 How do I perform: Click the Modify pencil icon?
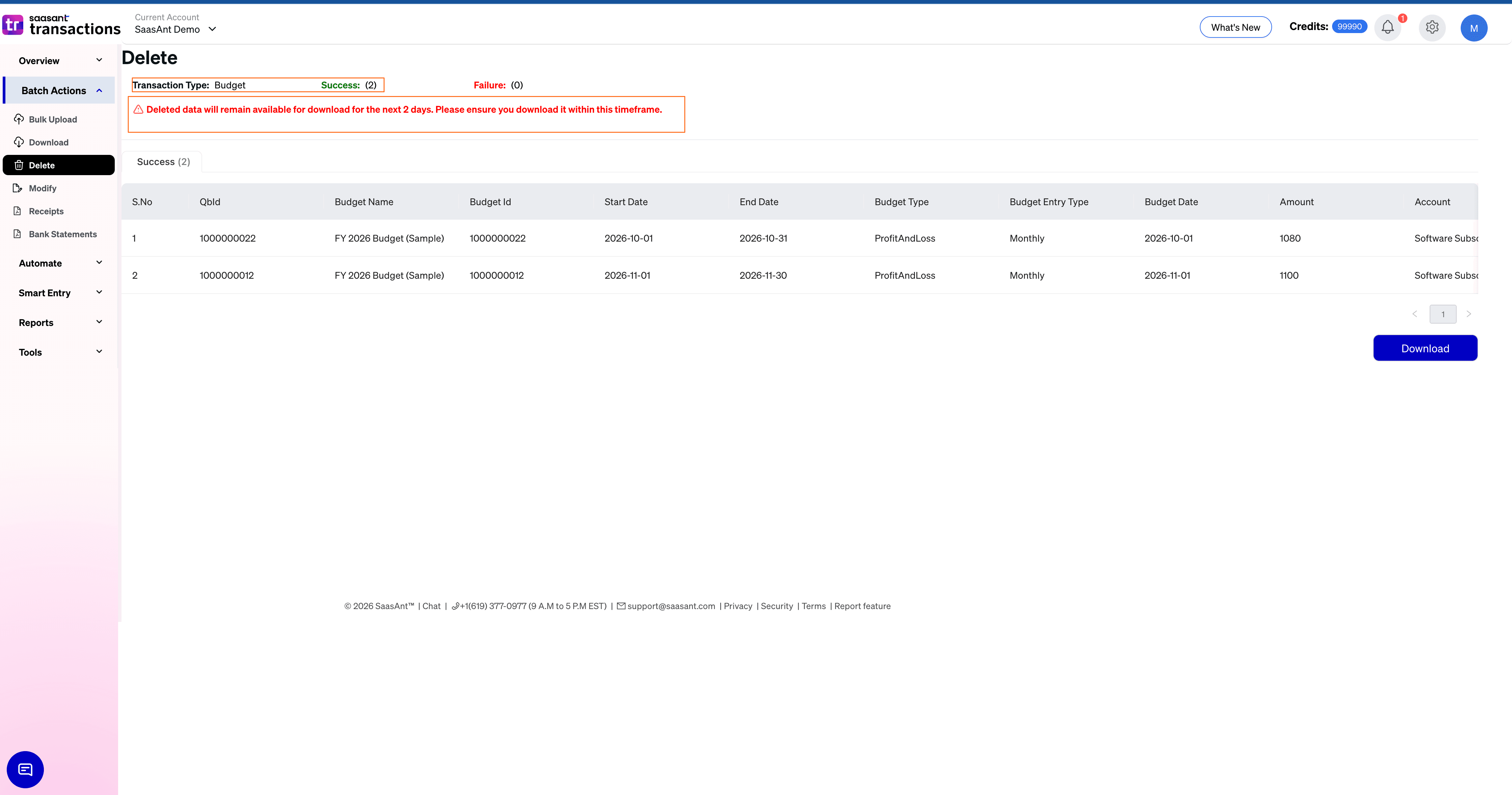point(18,188)
